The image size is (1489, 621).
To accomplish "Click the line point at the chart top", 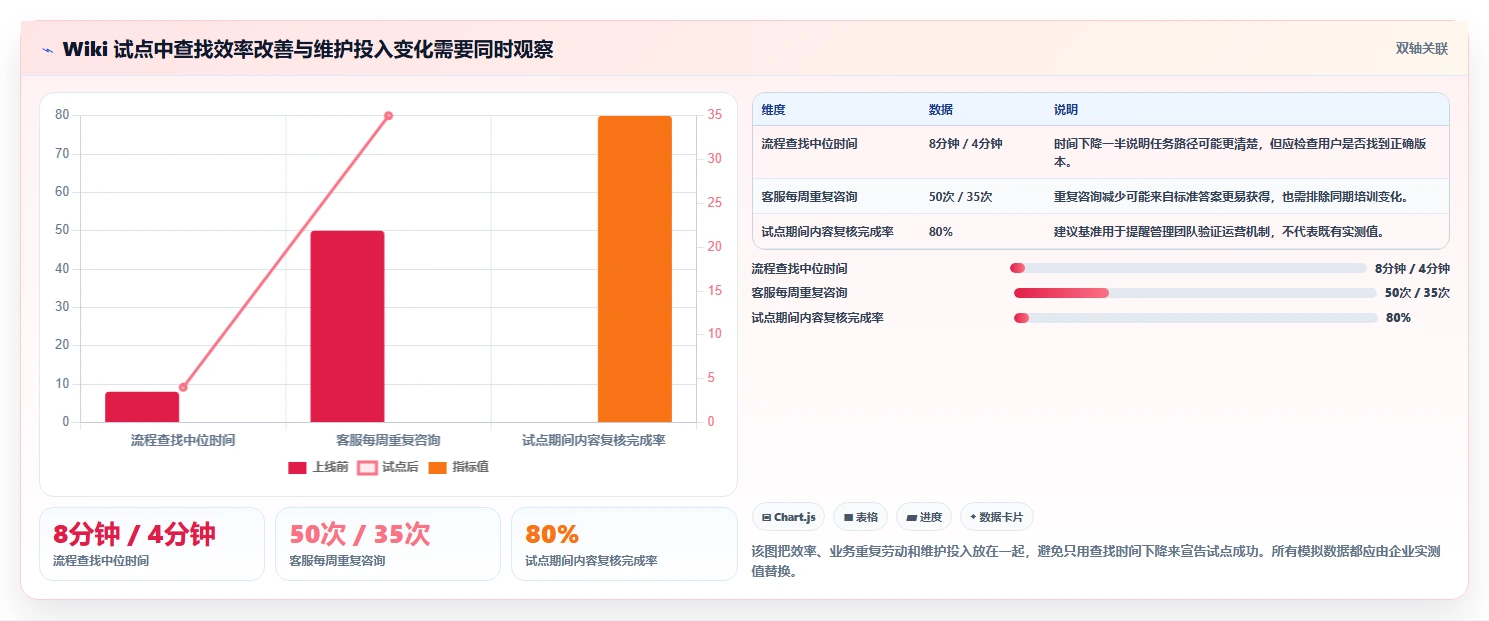I will (388, 116).
